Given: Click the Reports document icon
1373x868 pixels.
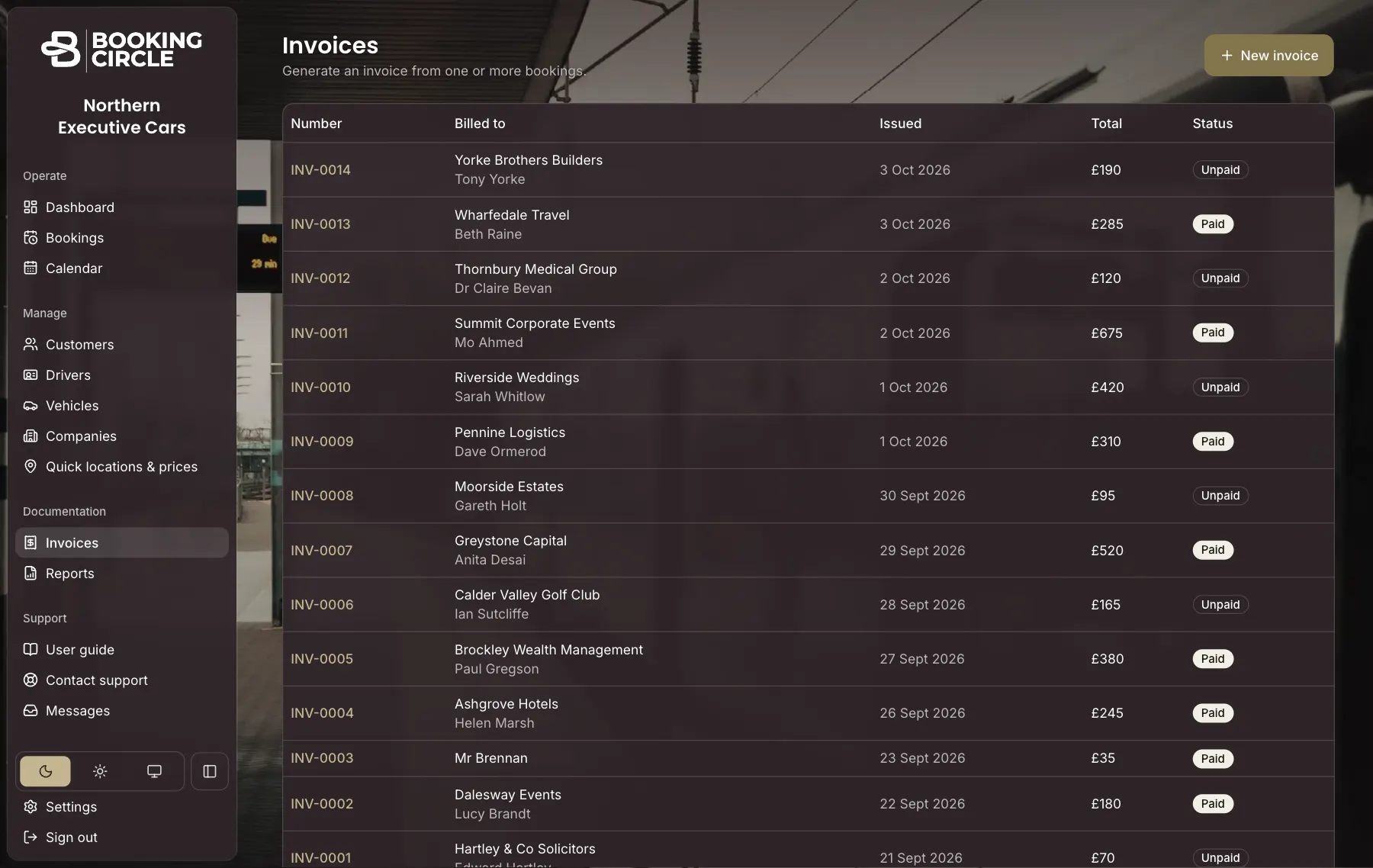Looking at the screenshot, I should tap(31, 573).
